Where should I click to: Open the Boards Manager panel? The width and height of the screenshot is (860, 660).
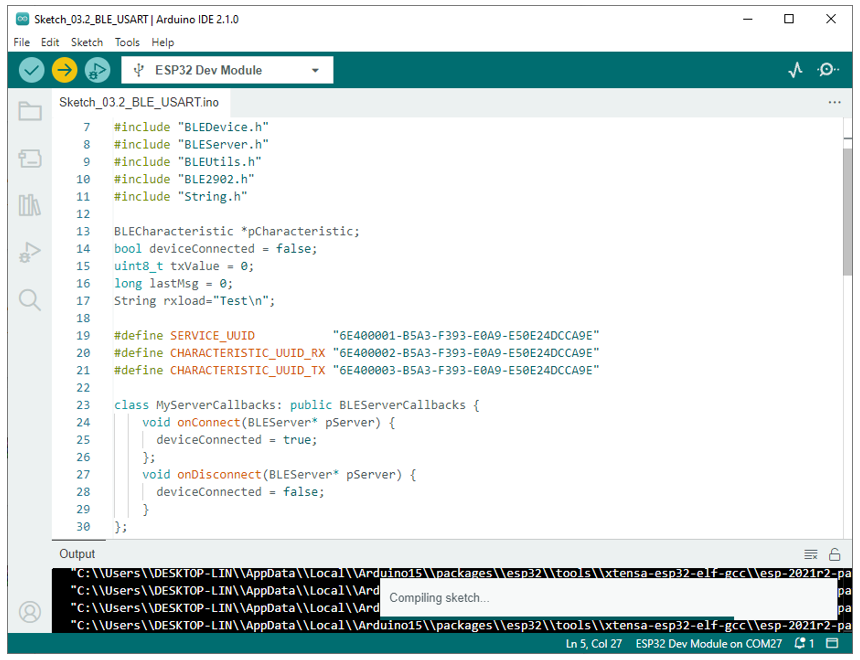tap(30, 159)
